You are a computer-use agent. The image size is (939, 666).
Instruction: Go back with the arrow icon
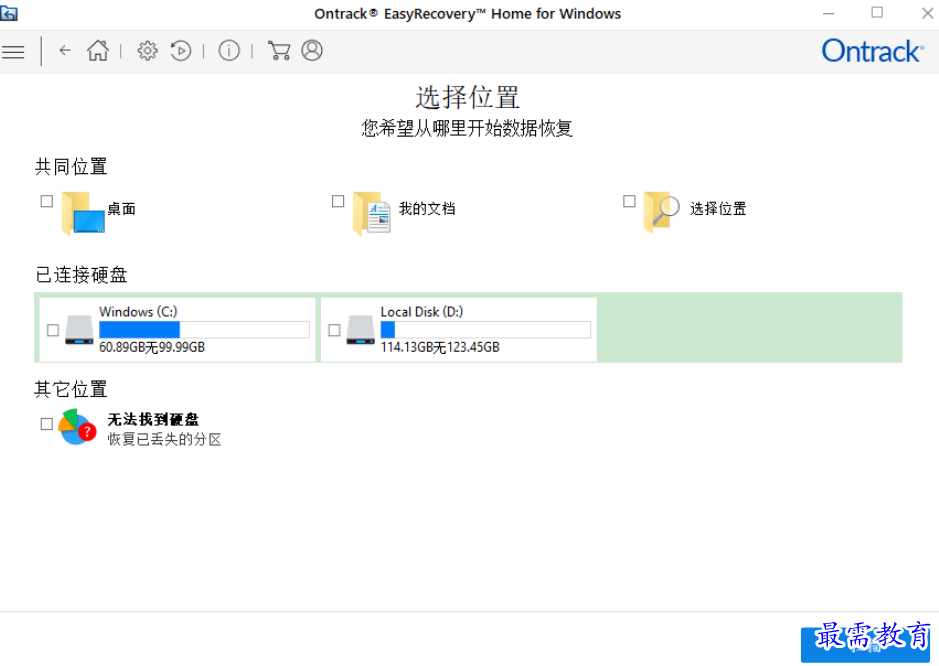65,50
